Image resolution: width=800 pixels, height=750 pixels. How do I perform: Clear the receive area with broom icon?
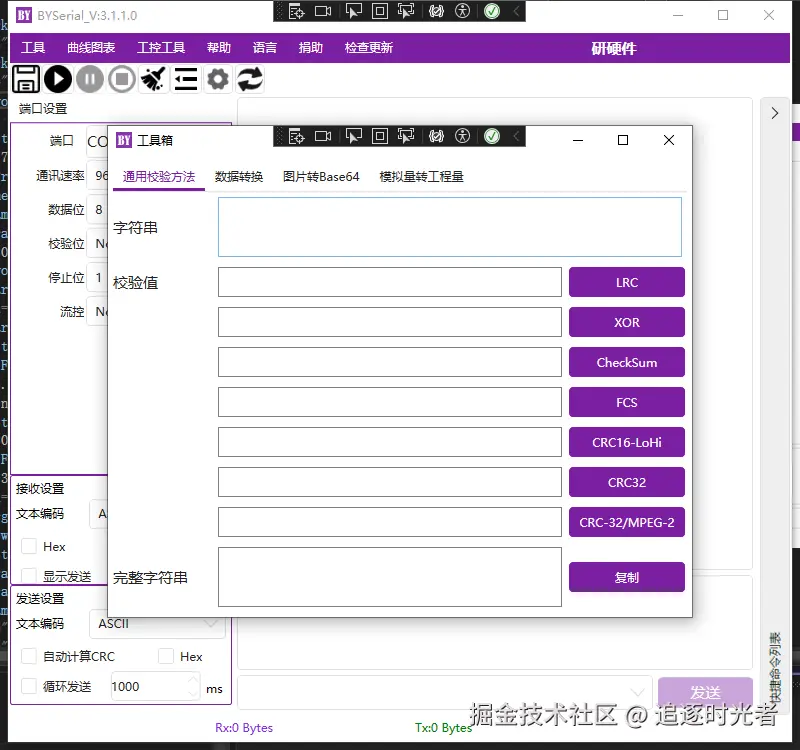point(154,80)
